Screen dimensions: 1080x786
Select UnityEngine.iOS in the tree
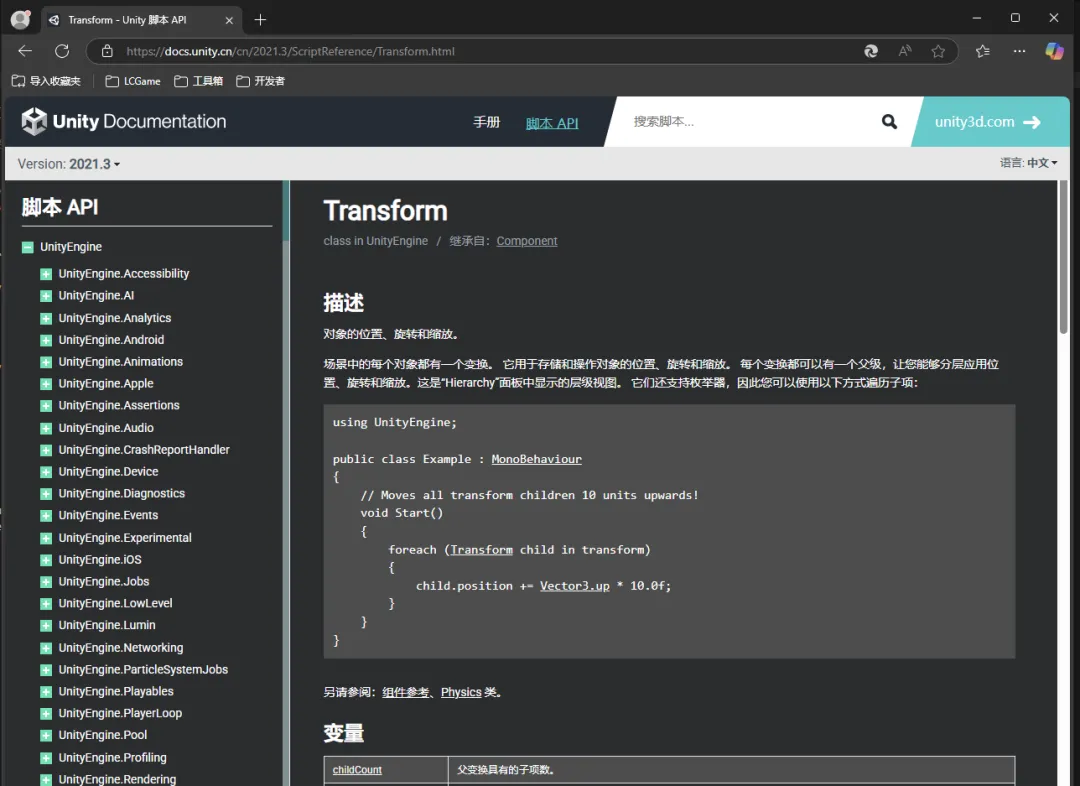[100, 560]
